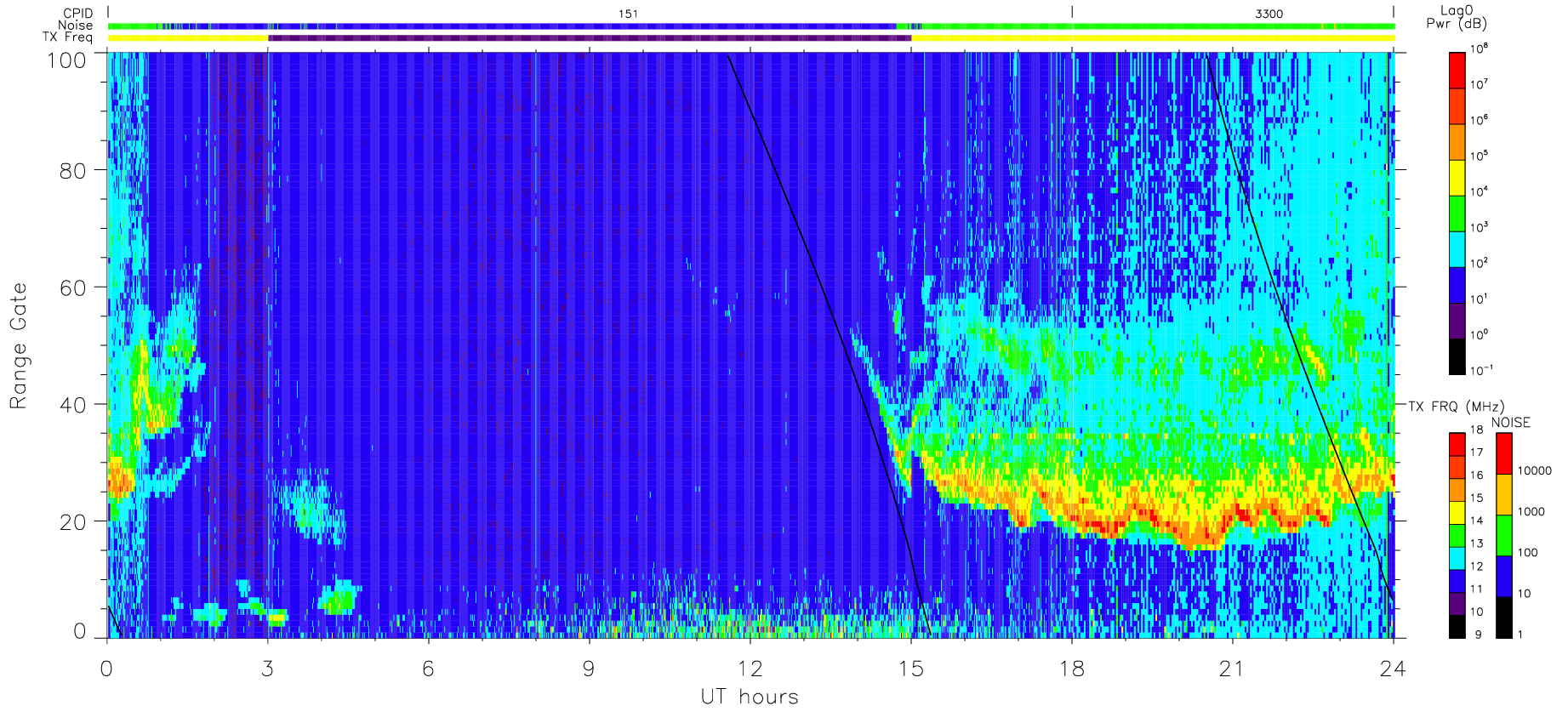1568x723 pixels.
Task: Click the purple section of the TX Freq strip
Action: pyautogui.click(x=590, y=37)
